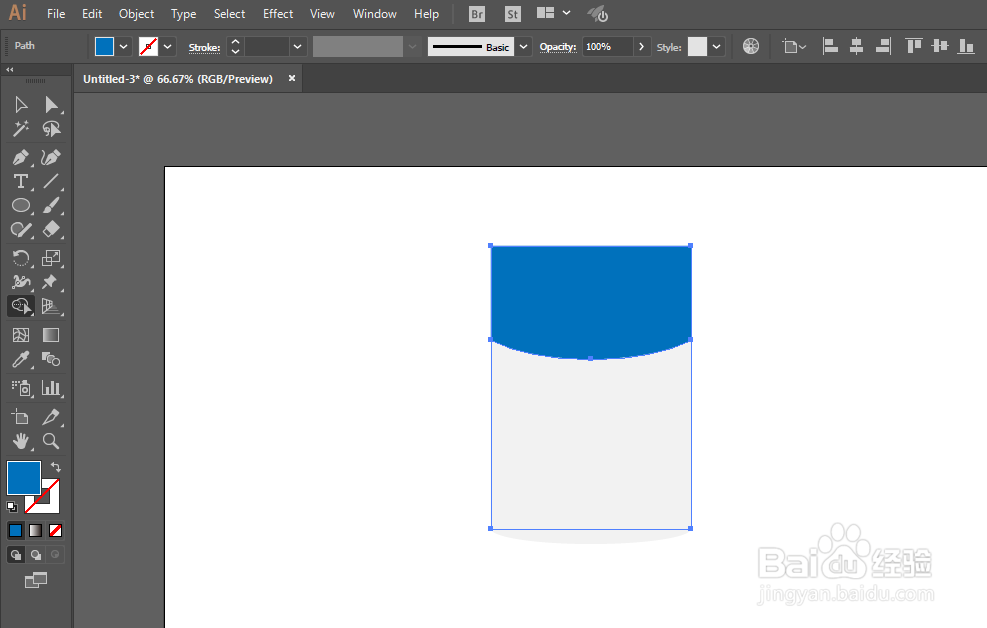Expand the Stroke style Basic dropdown

(x=522, y=46)
